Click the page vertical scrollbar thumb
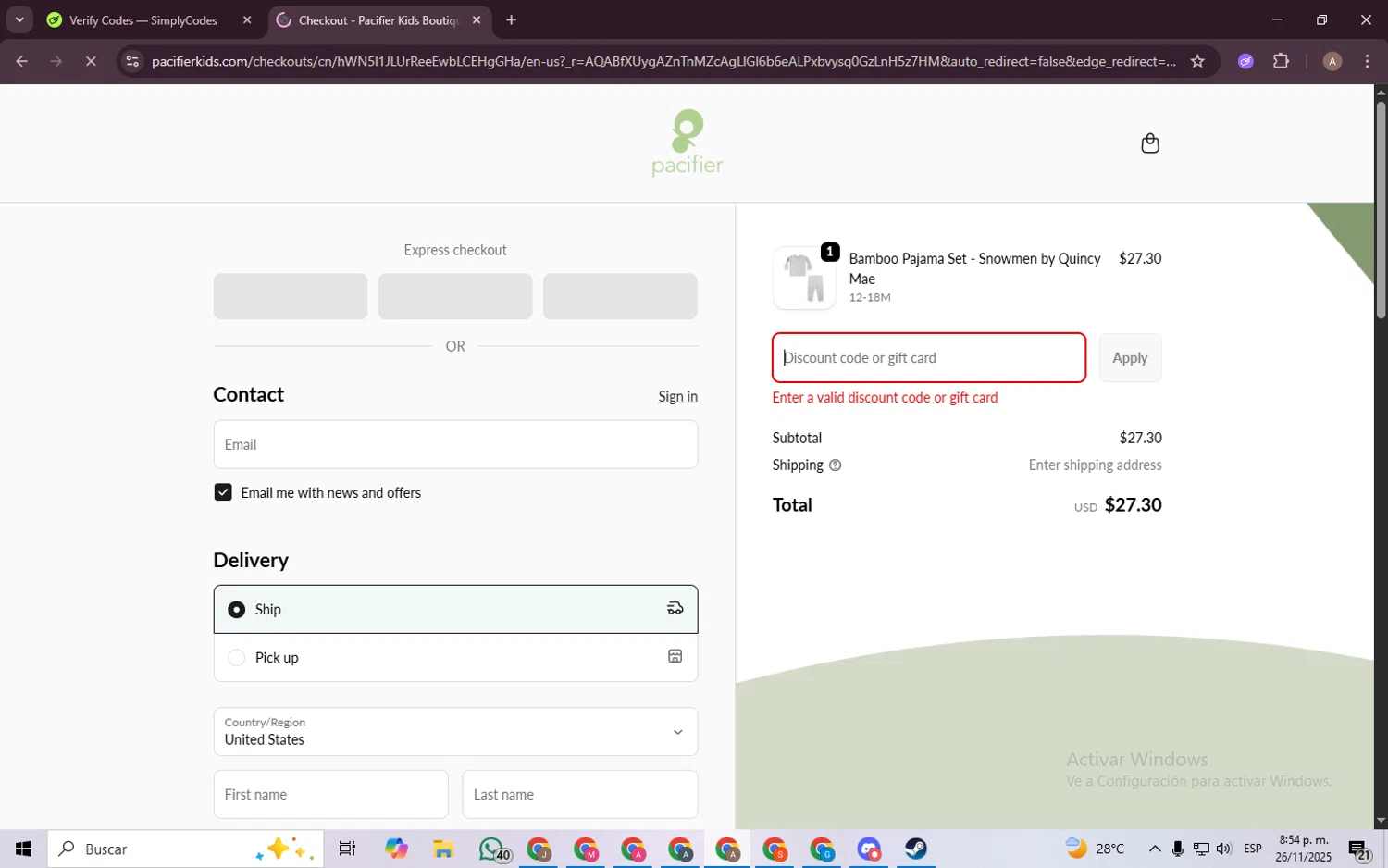The height and width of the screenshot is (868, 1388). click(1381, 208)
